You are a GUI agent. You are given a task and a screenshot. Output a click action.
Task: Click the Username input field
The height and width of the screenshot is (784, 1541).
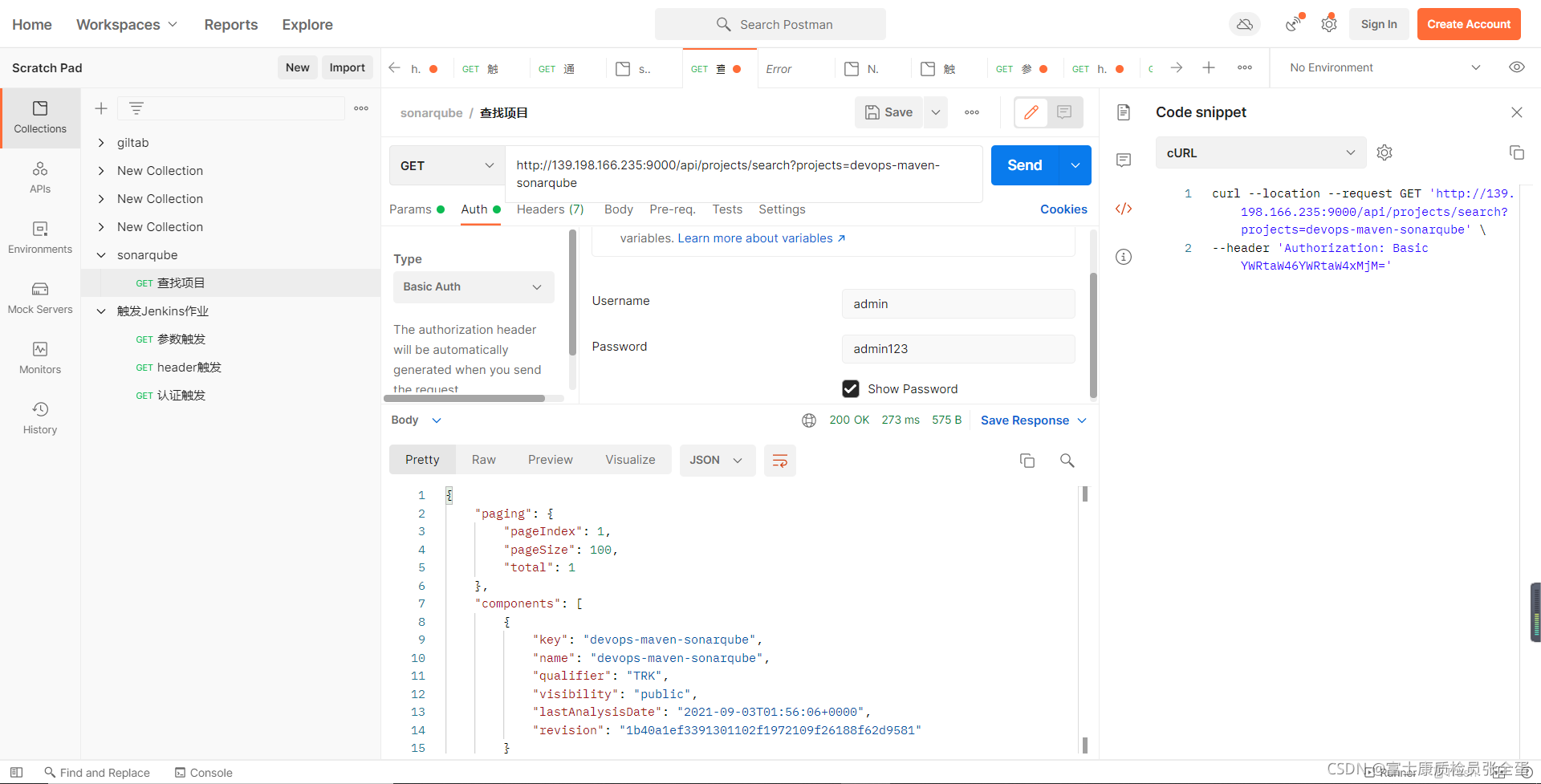(958, 304)
